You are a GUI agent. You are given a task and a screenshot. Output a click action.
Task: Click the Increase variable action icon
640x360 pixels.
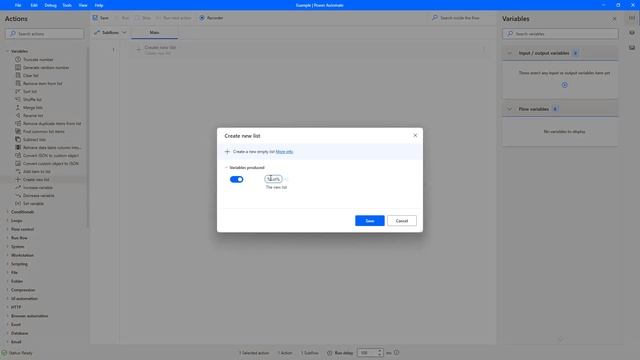[x=18, y=187]
